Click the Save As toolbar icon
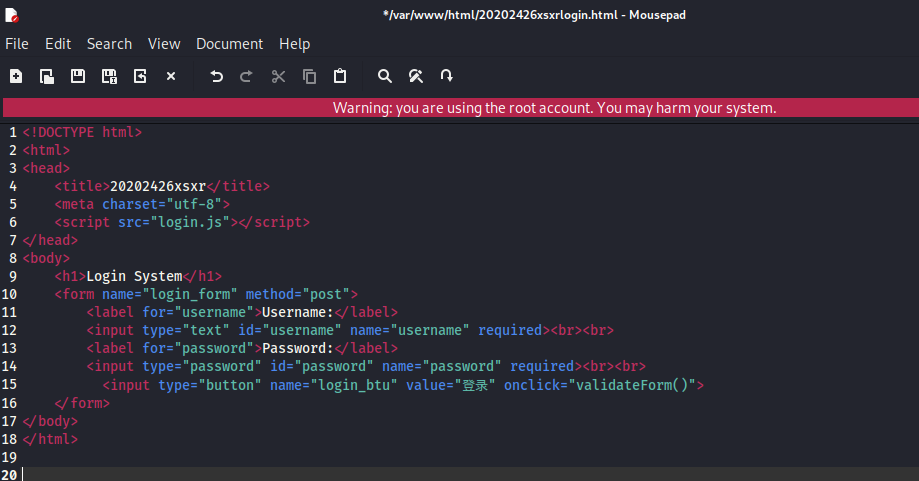 [x=109, y=76]
